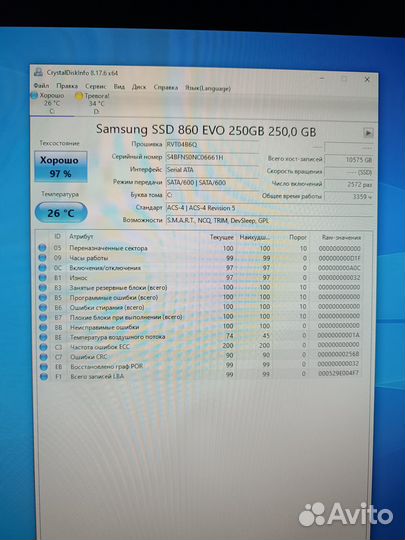
Task: Click the transfer mode field SATA/600
Action: coord(212,183)
